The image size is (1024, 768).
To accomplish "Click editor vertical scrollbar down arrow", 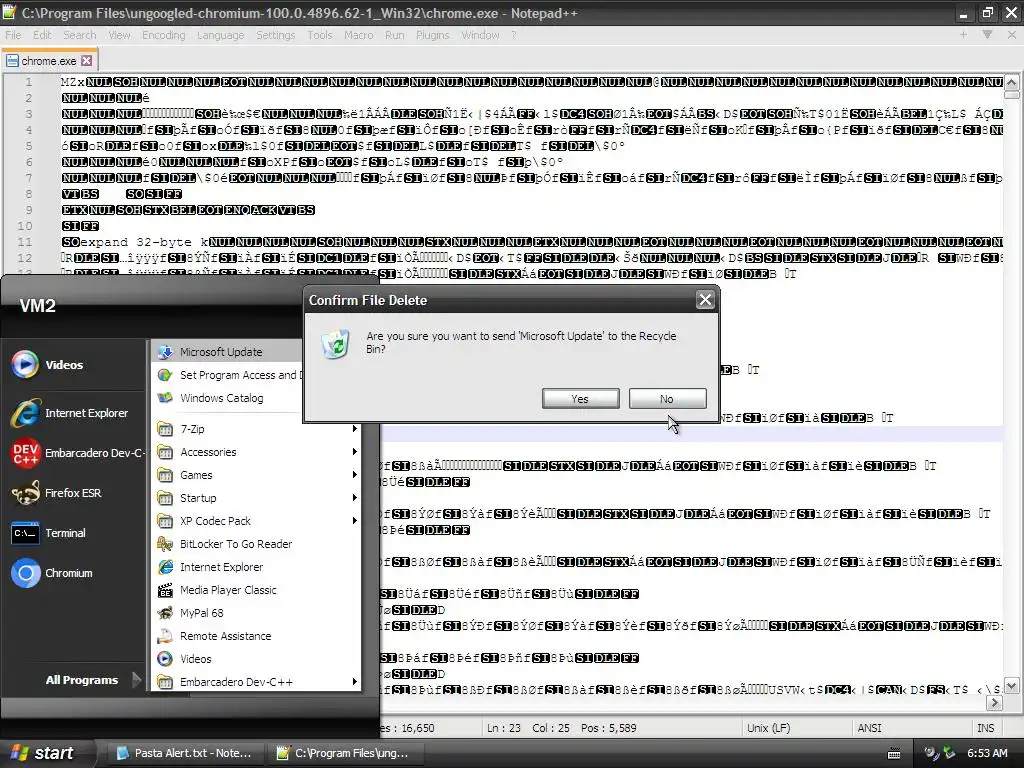I will 1012,686.
